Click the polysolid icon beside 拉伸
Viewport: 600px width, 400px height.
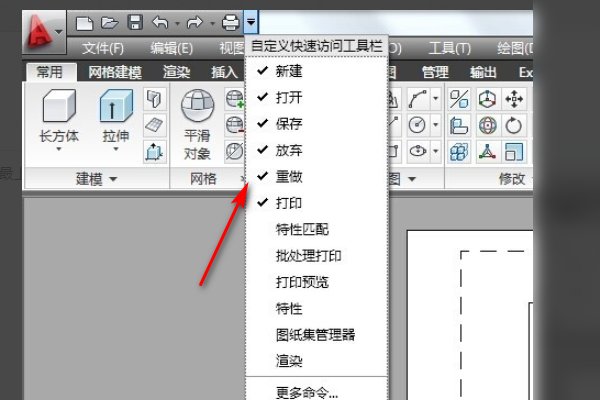click(x=155, y=99)
